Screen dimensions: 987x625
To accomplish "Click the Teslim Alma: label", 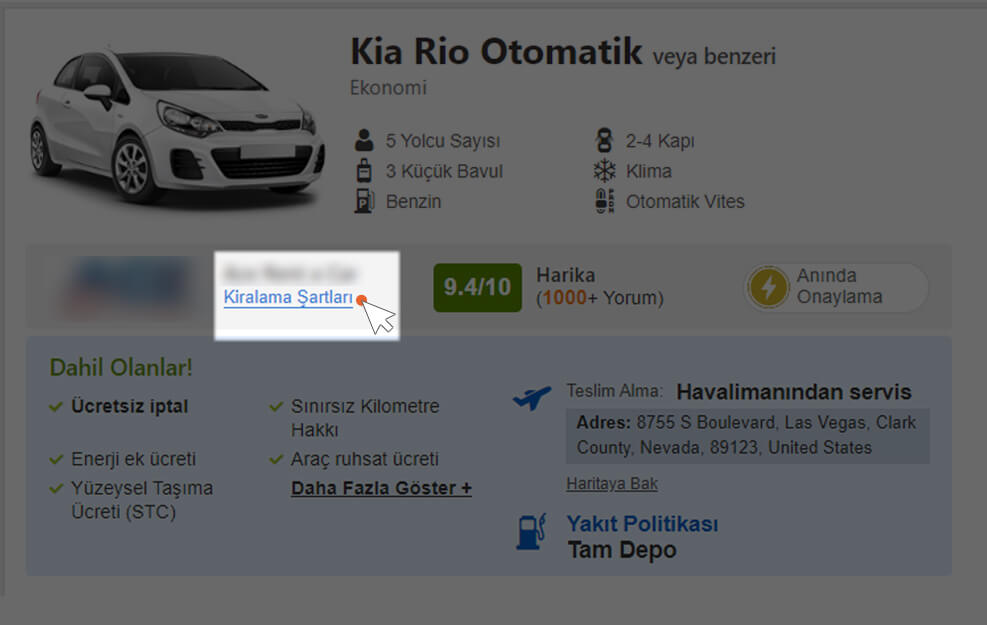I will (x=614, y=391).
